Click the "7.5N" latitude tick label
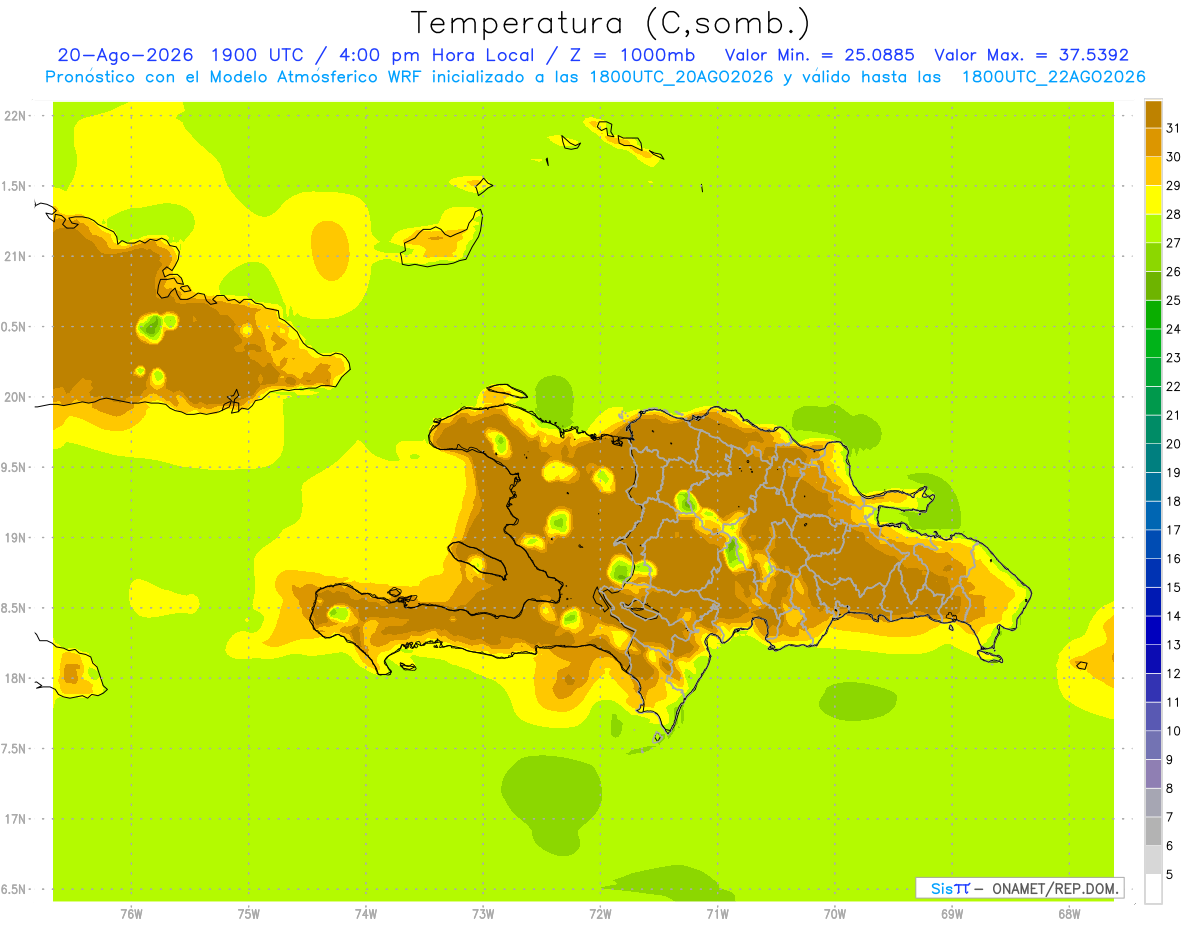The height and width of the screenshot is (927, 1200). point(14,748)
